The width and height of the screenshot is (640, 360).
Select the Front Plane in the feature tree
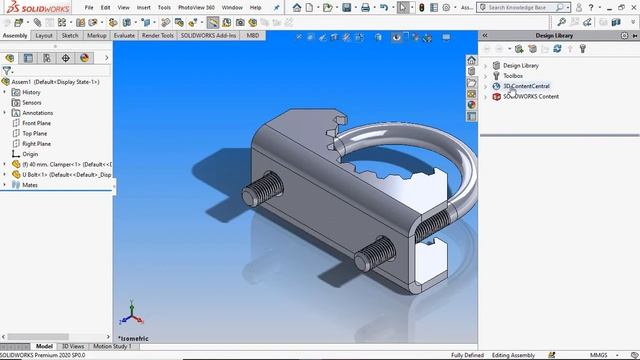(x=37, y=123)
